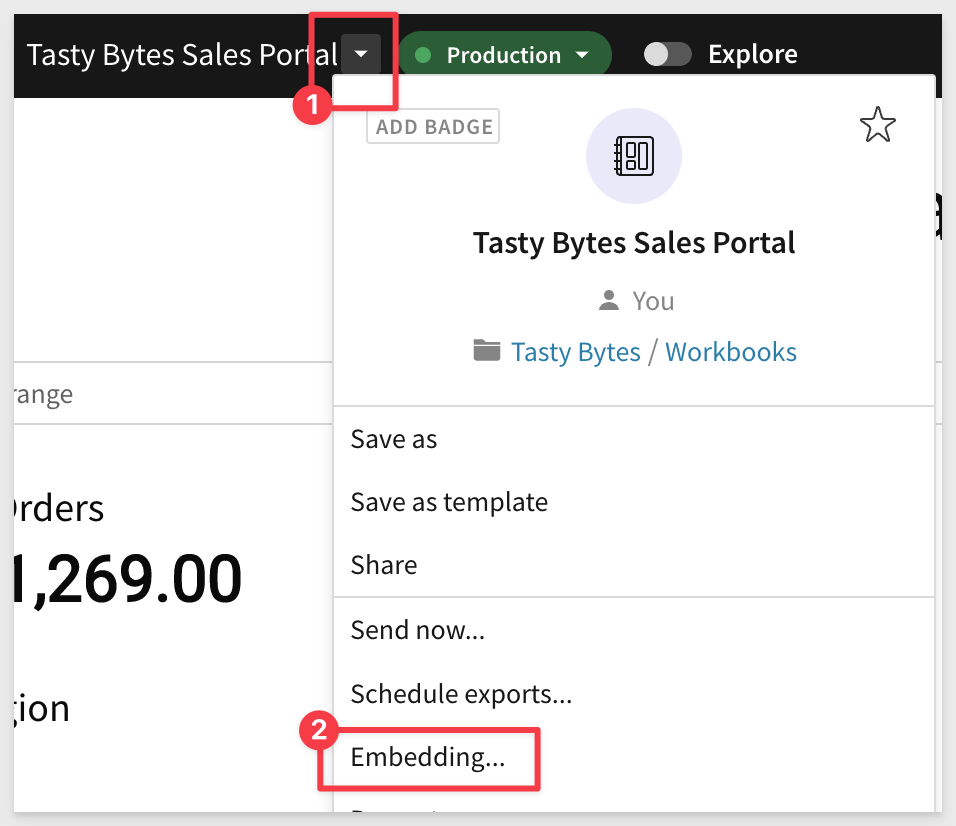Expand the Production version dropdown
The width and height of the screenshot is (956, 826).
[582, 55]
